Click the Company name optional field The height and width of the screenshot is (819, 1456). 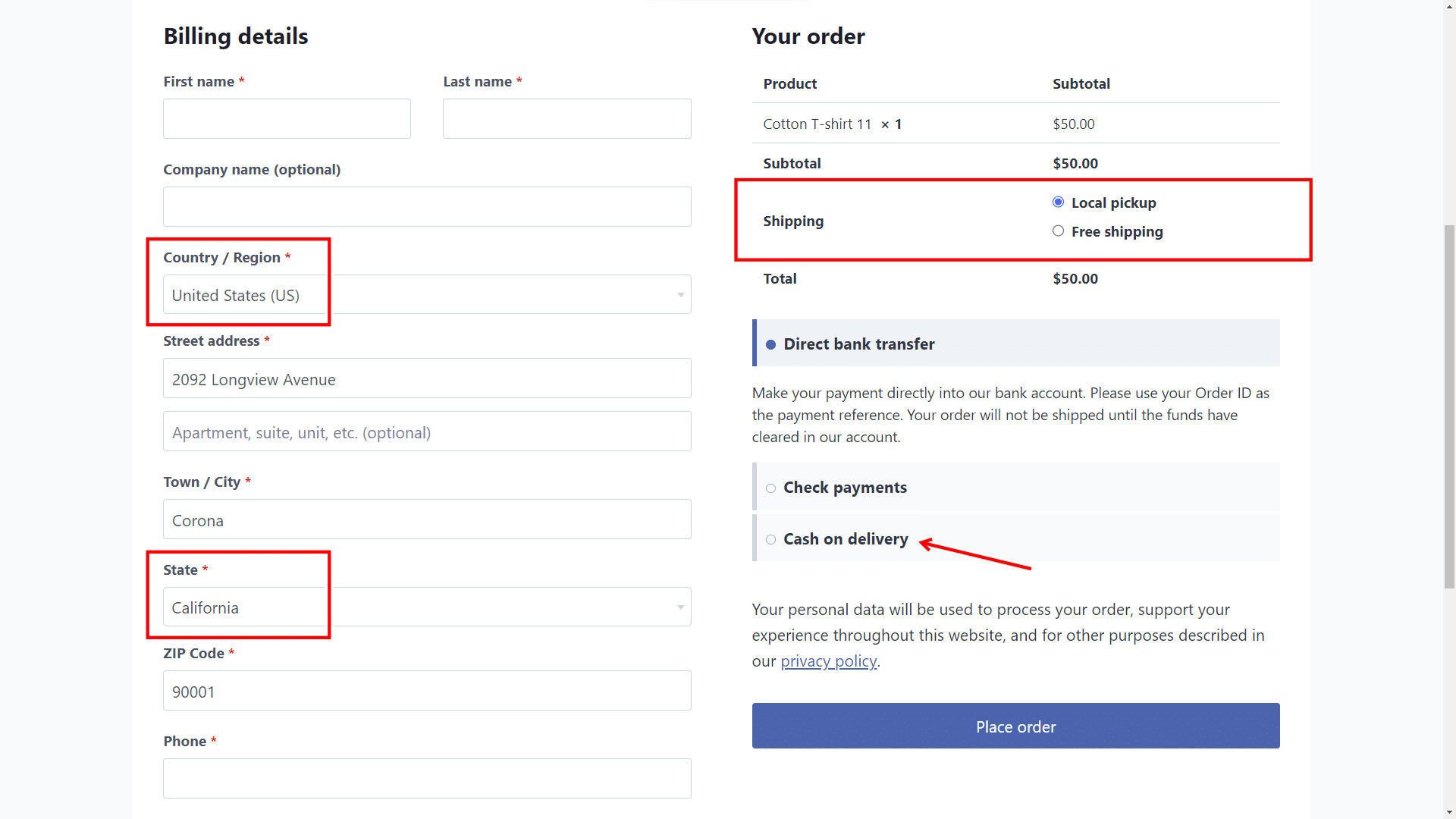click(427, 206)
